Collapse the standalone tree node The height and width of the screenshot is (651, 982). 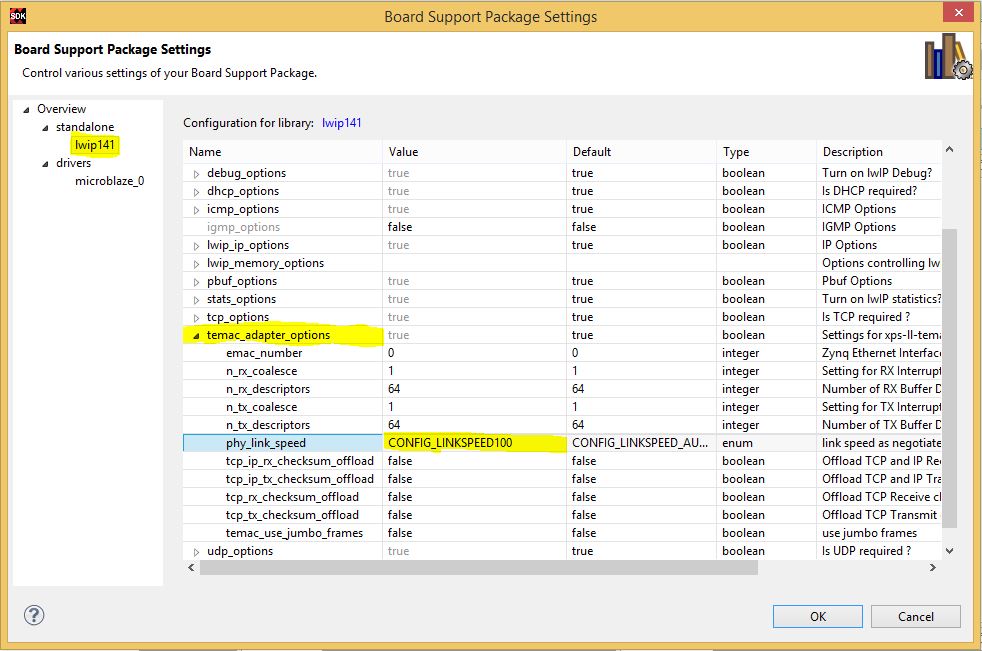pos(45,128)
